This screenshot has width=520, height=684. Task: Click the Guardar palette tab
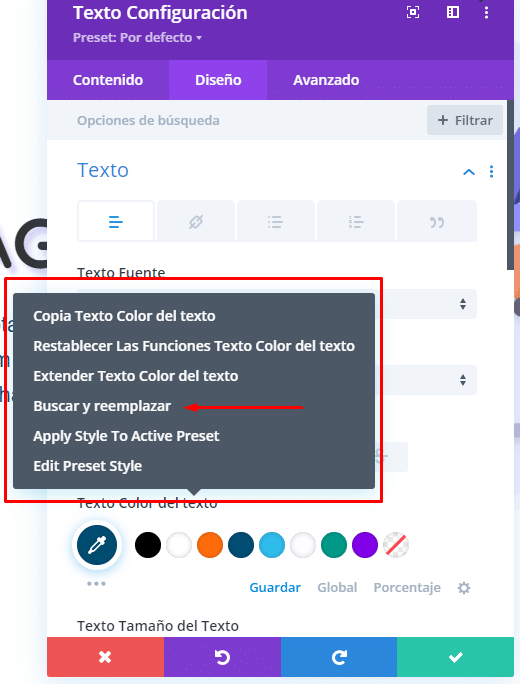click(x=275, y=588)
